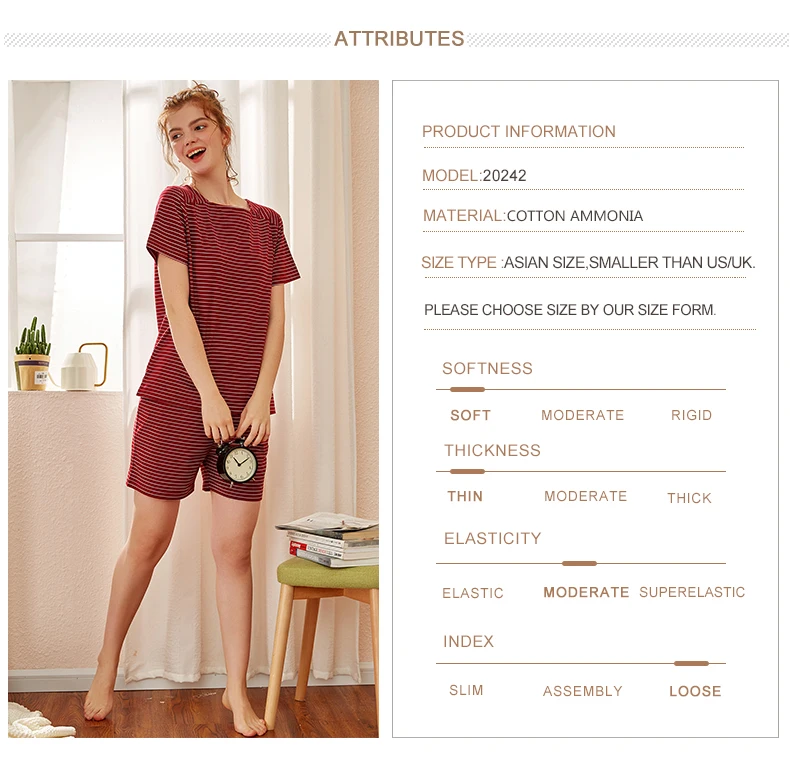Select MODERATE under Softness
790x775 pixels.
tap(582, 415)
